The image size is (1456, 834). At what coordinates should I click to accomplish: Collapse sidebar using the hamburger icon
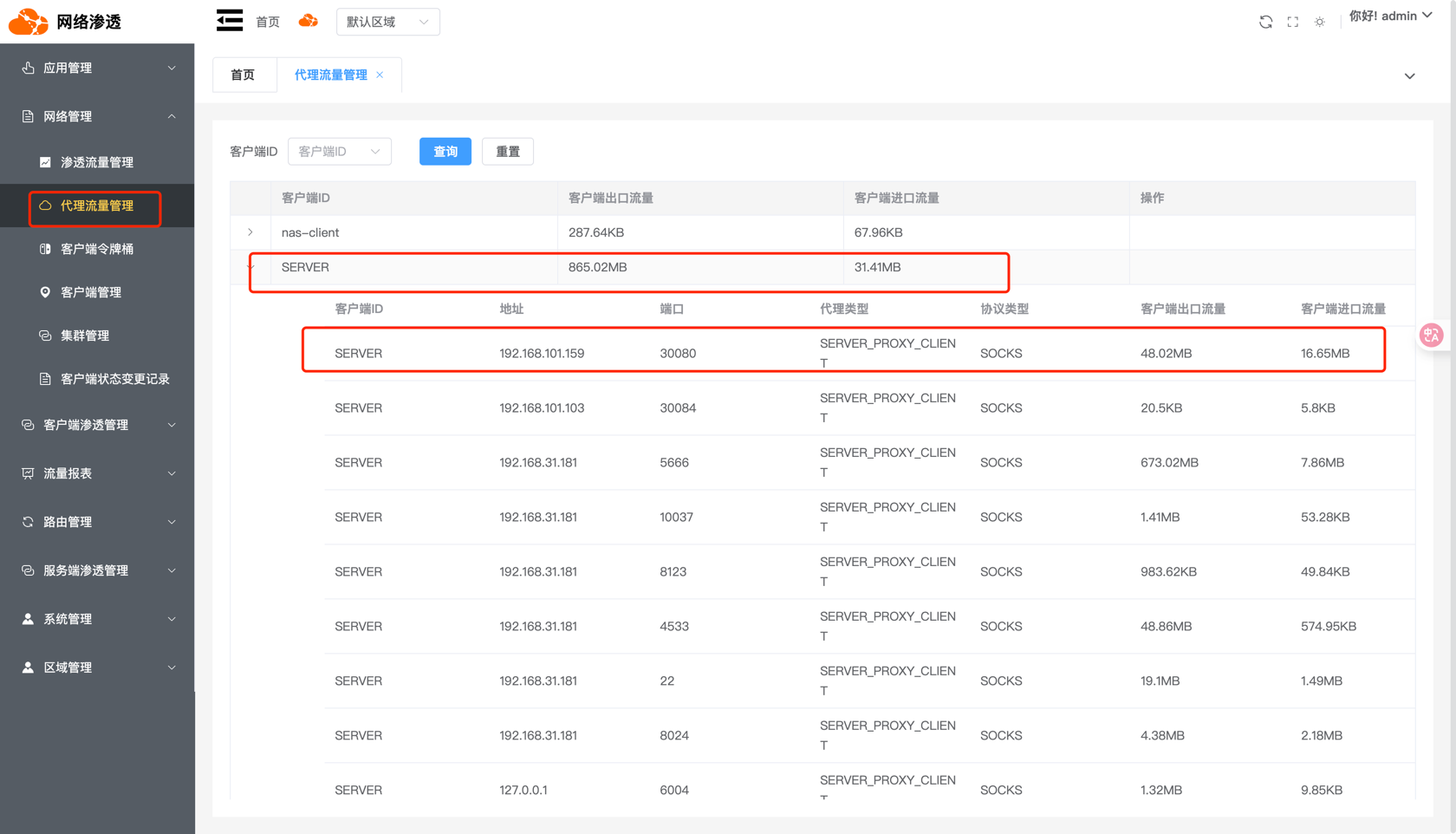click(229, 20)
